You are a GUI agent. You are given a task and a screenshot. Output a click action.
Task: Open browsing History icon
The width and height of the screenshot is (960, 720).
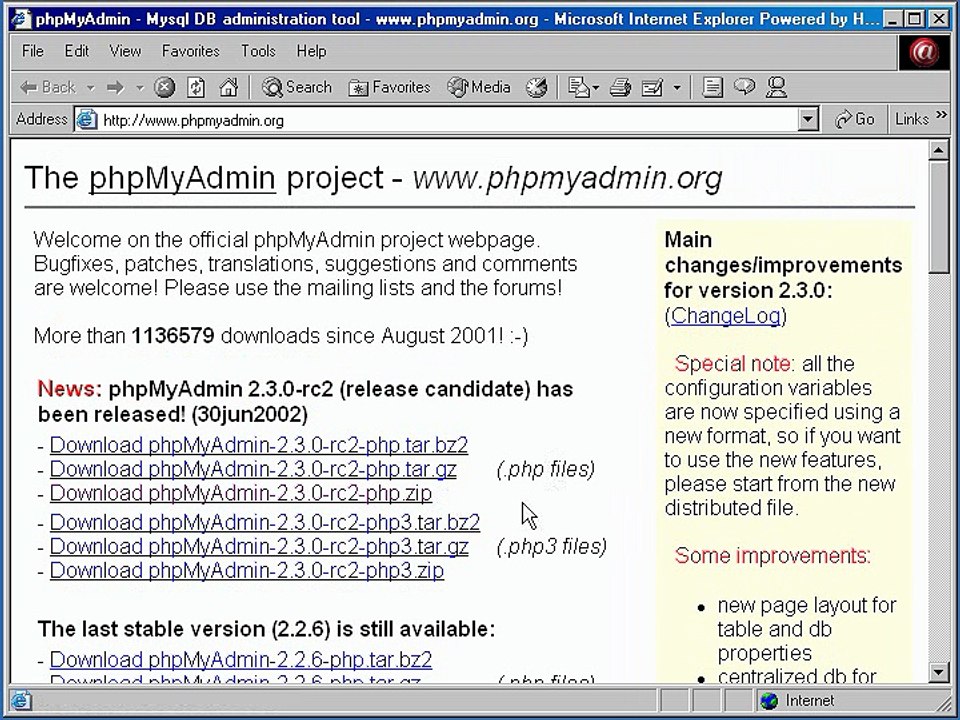(537, 88)
